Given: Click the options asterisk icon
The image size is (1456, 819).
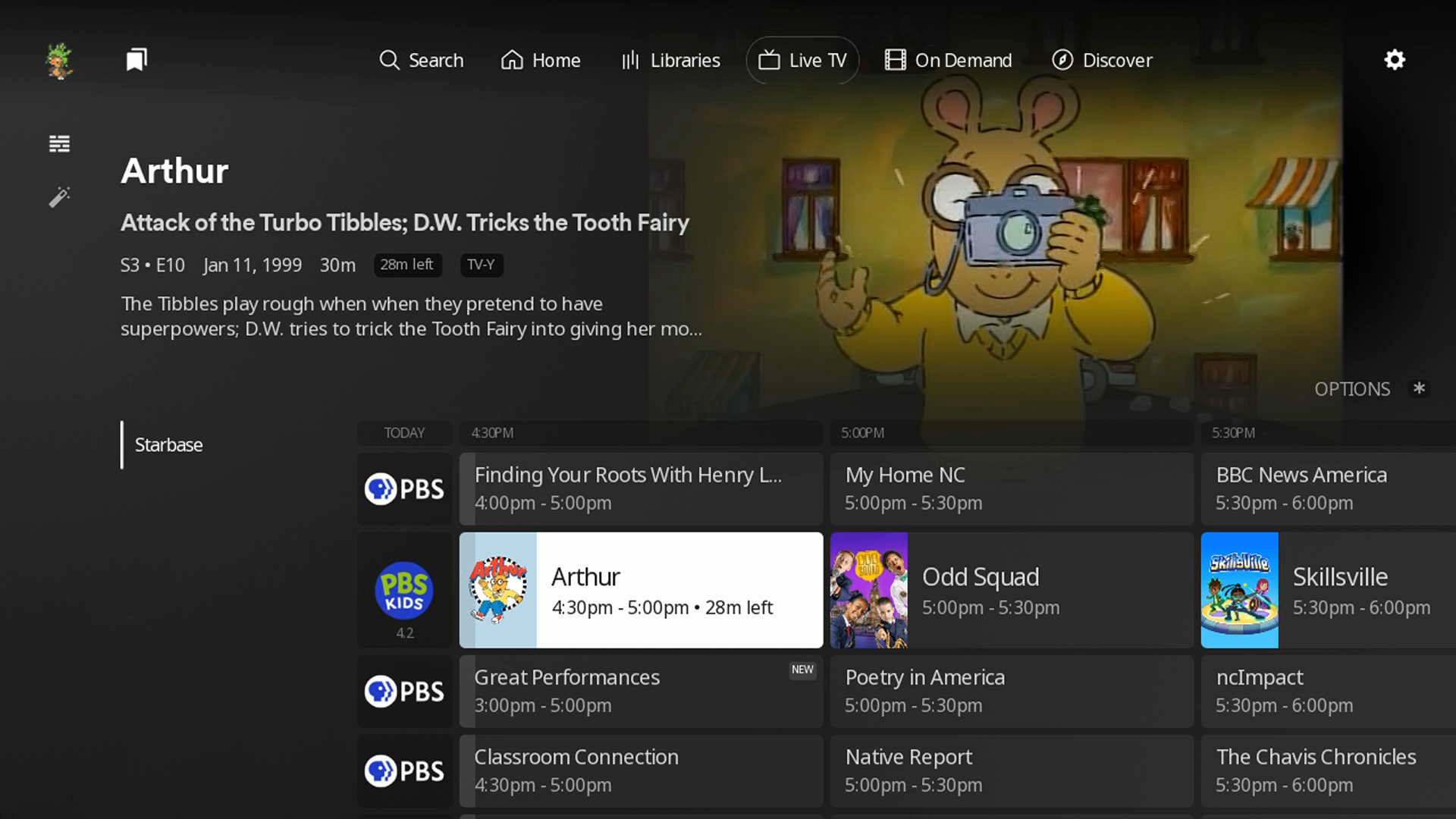Looking at the screenshot, I should pyautogui.click(x=1419, y=388).
